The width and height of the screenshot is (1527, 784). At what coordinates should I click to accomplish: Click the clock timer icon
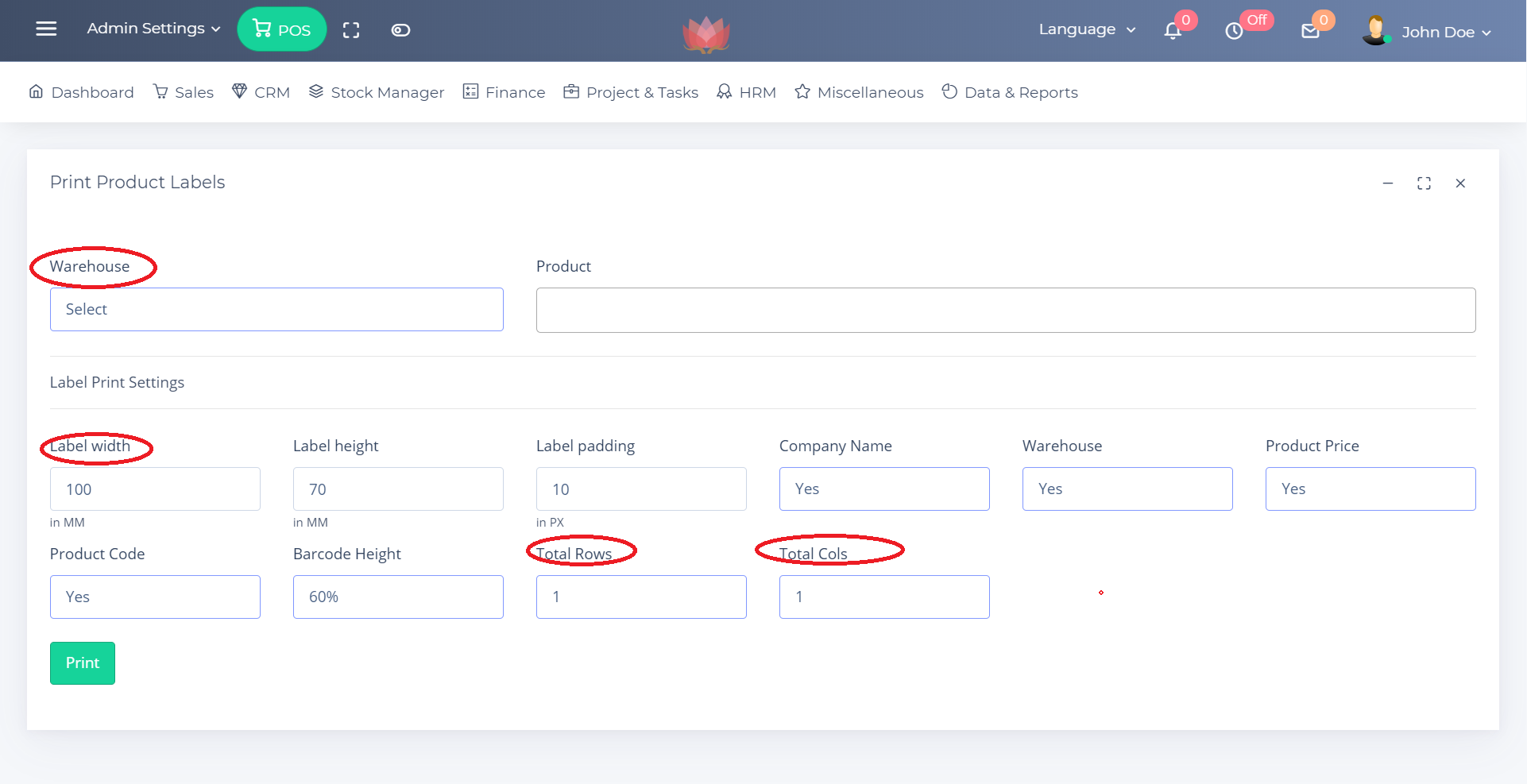[1234, 31]
